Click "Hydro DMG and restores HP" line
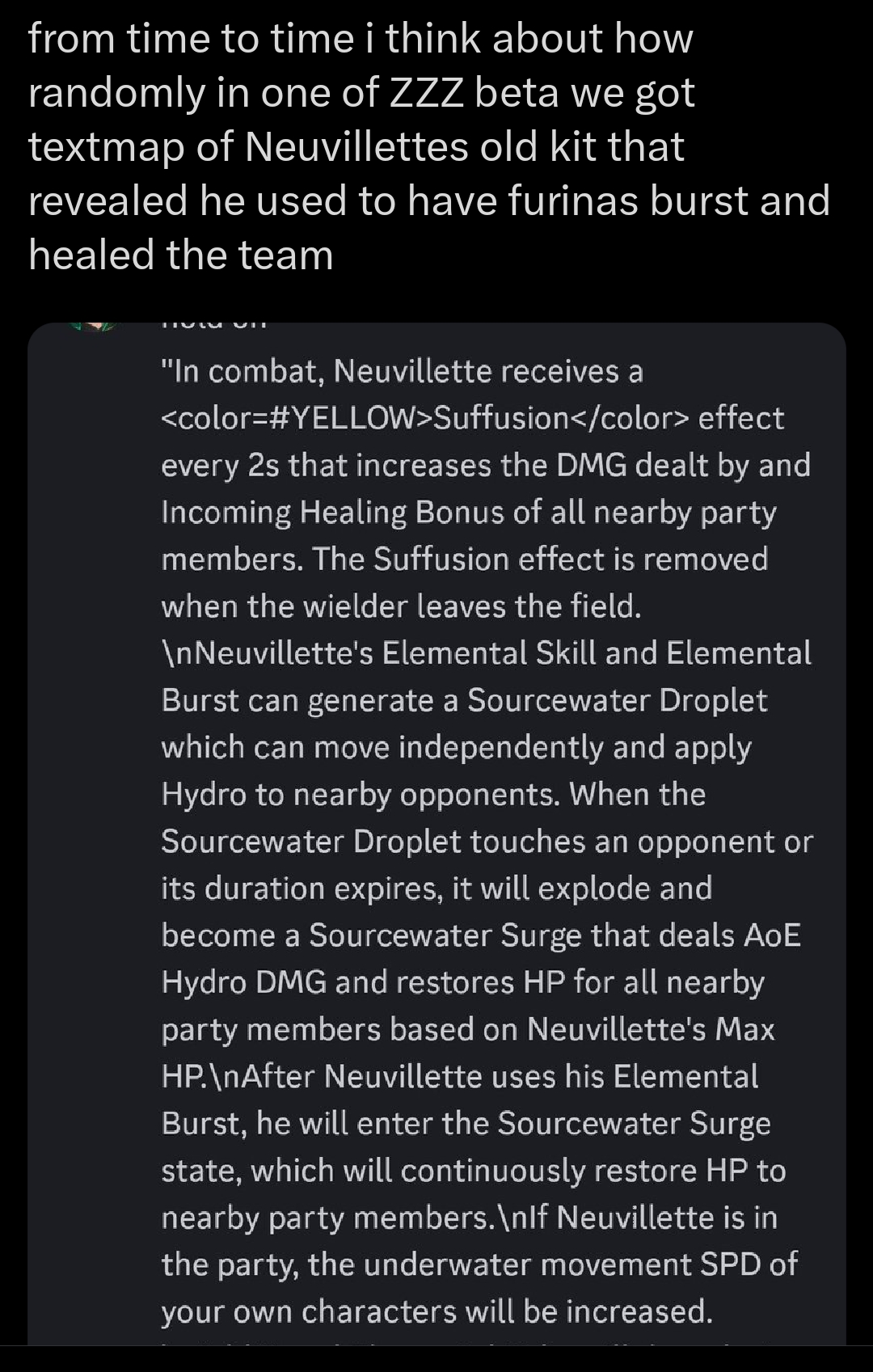The width and height of the screenshot is (873, 1372). click(462, 982)
